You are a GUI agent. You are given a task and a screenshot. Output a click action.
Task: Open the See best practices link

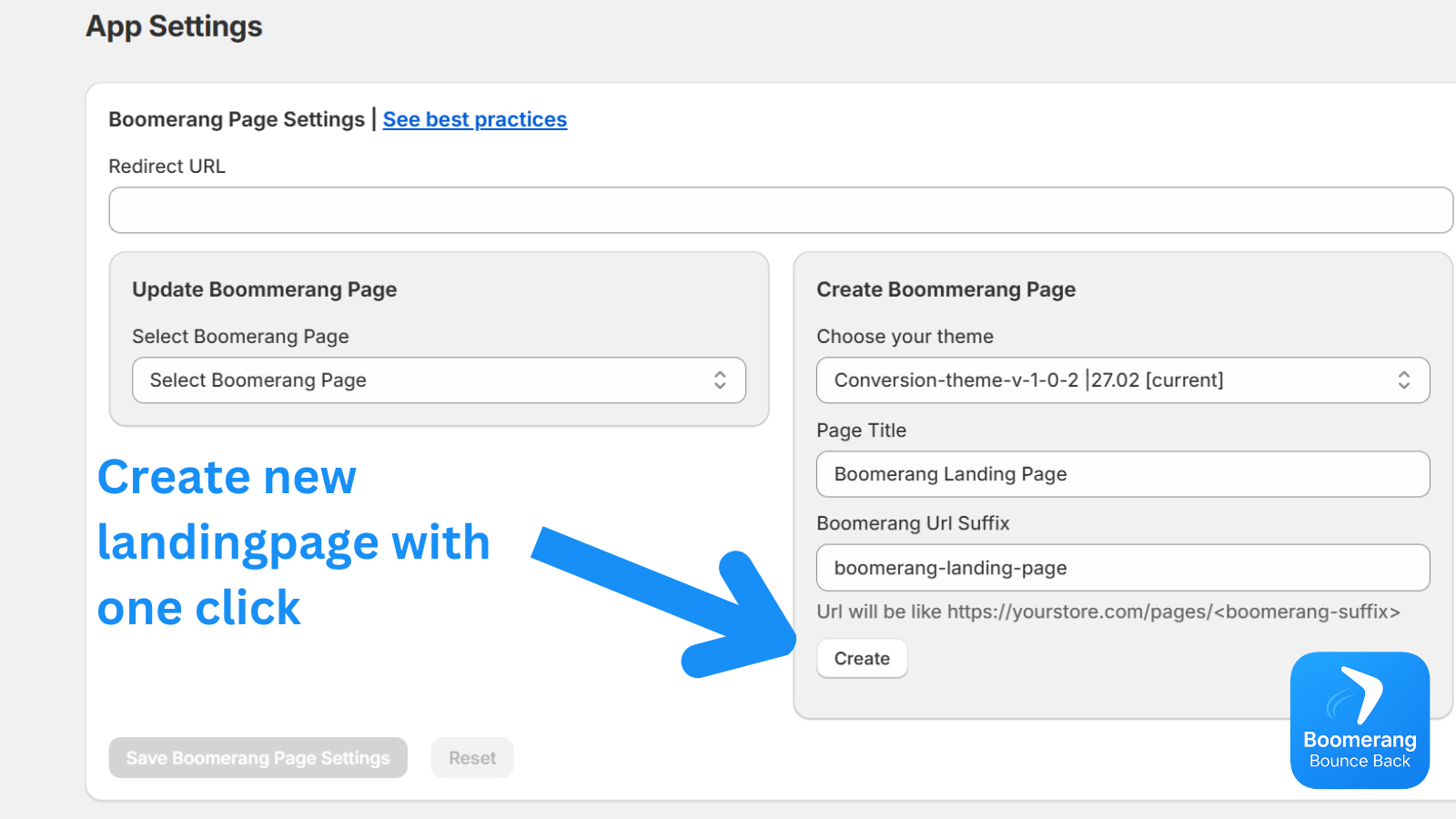point(475,119)
